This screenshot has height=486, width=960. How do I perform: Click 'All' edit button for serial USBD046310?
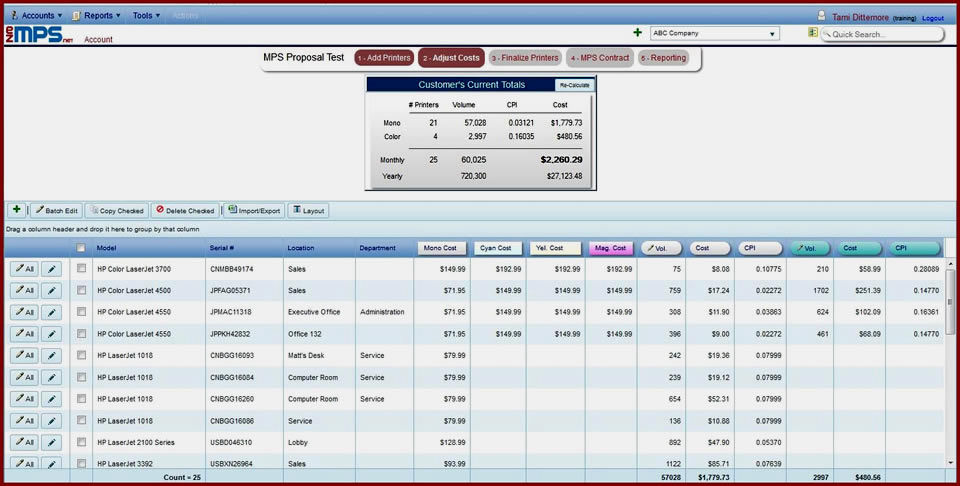(24, 442)
